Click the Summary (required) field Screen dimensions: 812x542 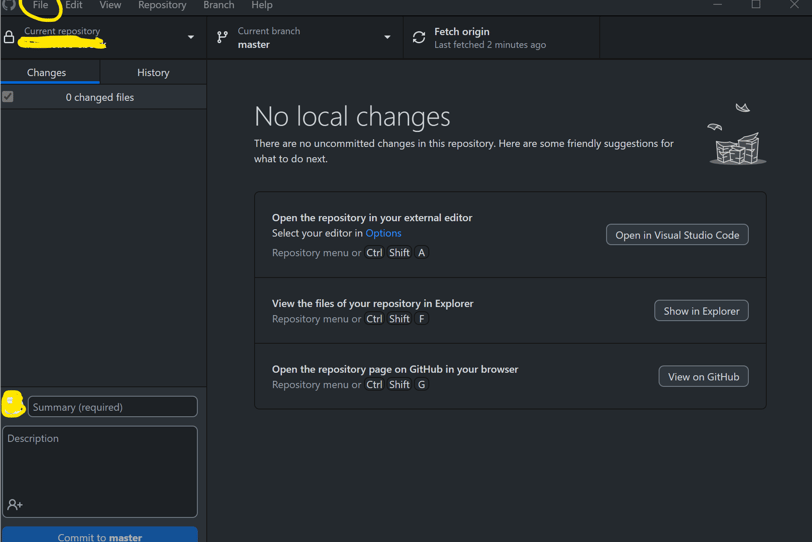[112, 407]
